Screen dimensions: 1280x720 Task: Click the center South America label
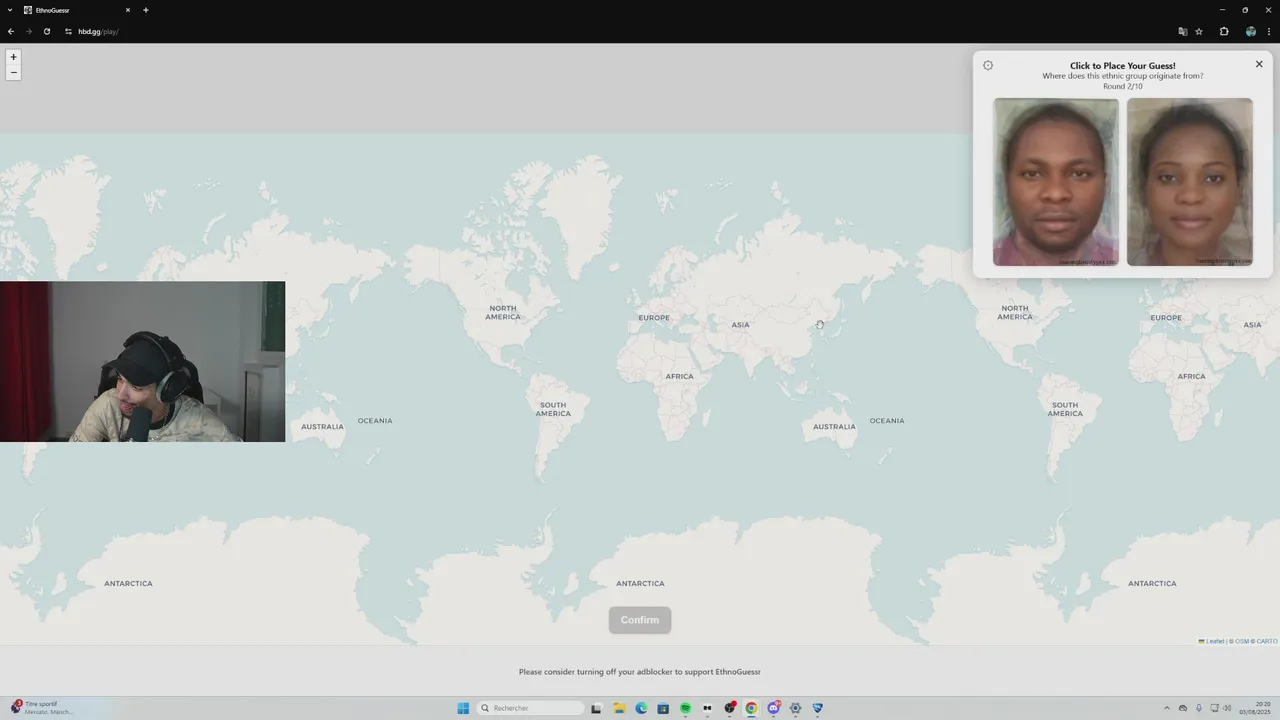coord(553,409)
